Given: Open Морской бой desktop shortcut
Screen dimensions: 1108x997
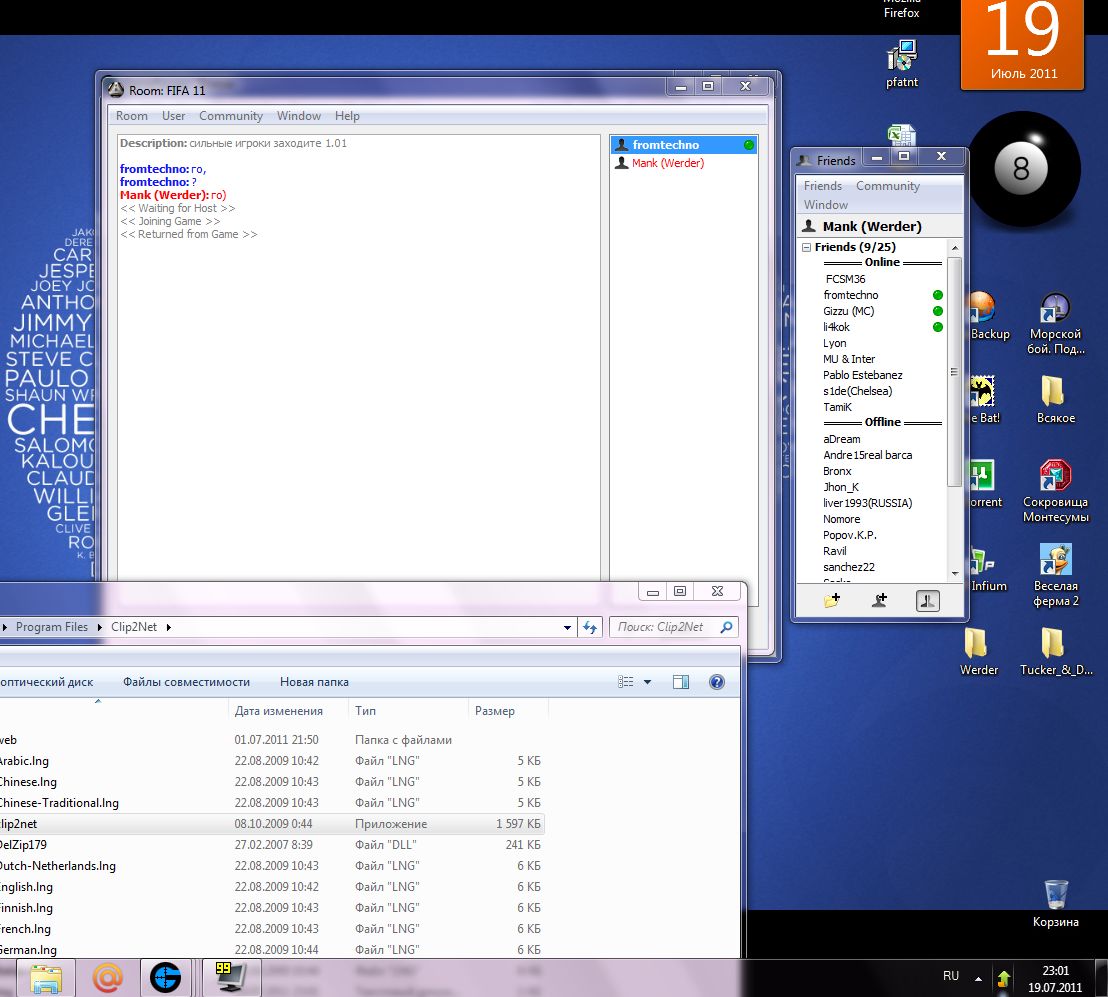Looking at the screenshot, I should click(x=1056, y=323).
